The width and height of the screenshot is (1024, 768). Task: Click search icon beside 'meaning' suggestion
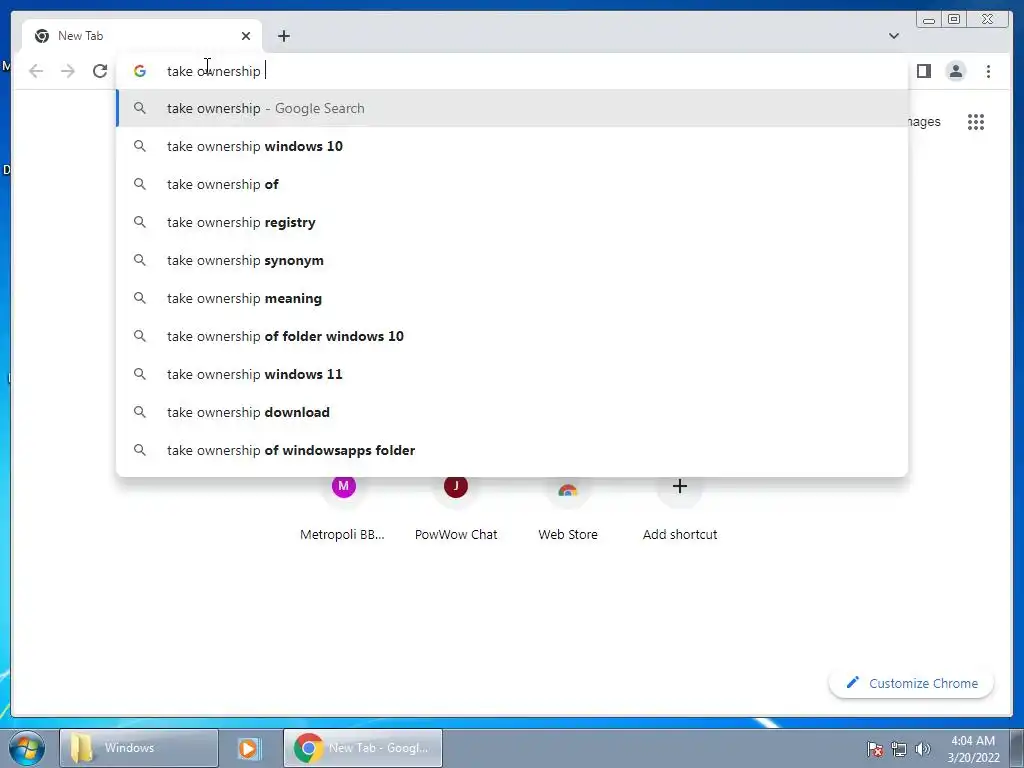coord(140,298)
